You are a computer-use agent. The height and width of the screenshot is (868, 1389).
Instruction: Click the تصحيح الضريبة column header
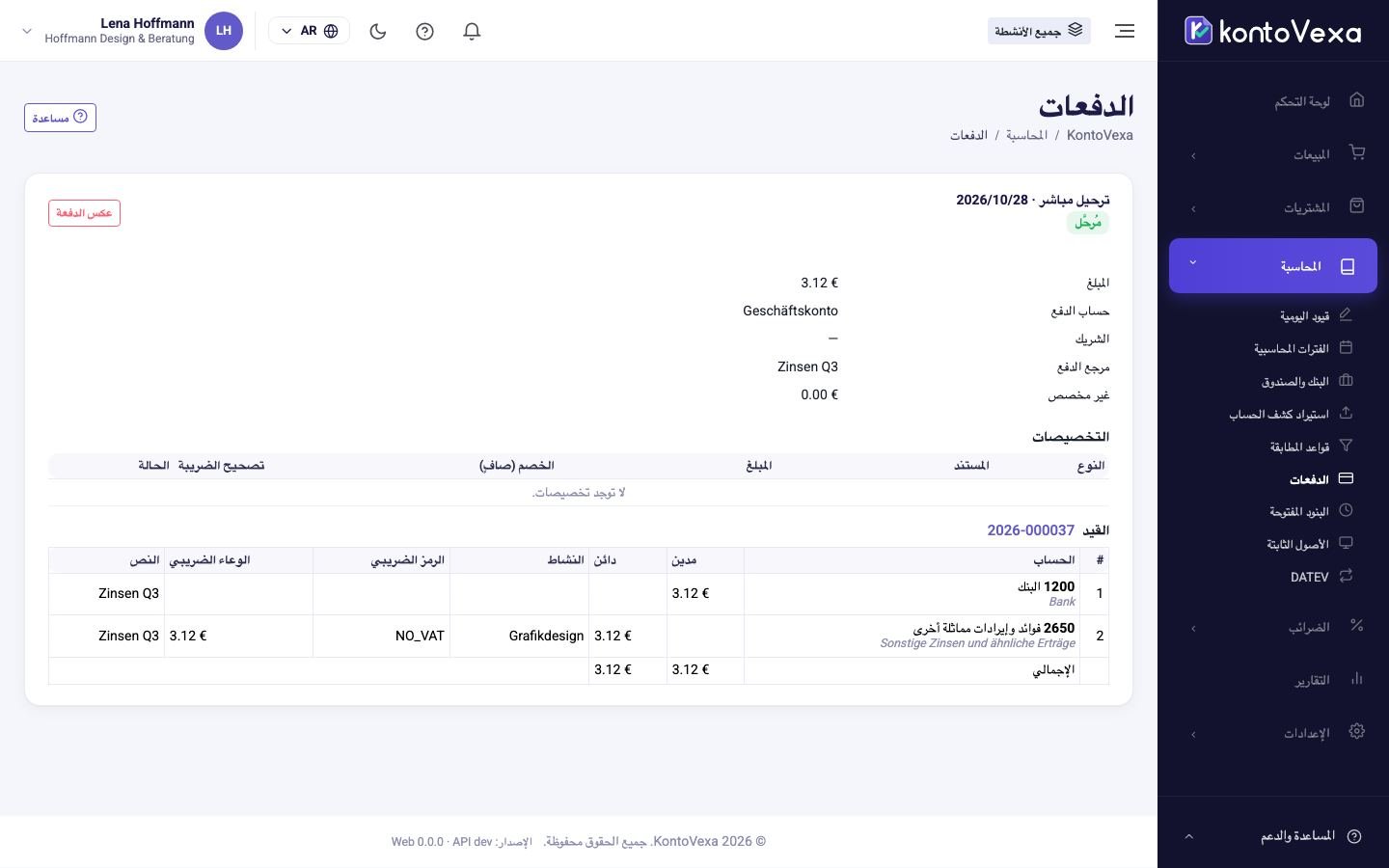point(221,466)
